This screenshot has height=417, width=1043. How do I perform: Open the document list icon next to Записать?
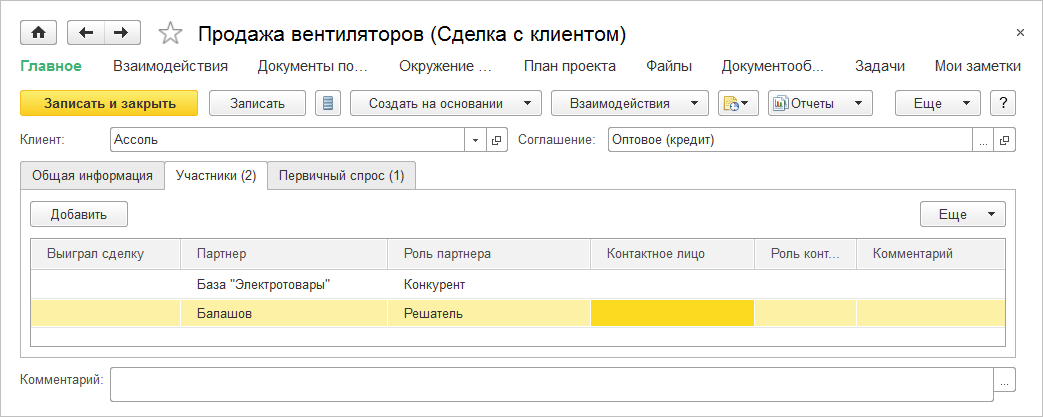tap(328, 103)
